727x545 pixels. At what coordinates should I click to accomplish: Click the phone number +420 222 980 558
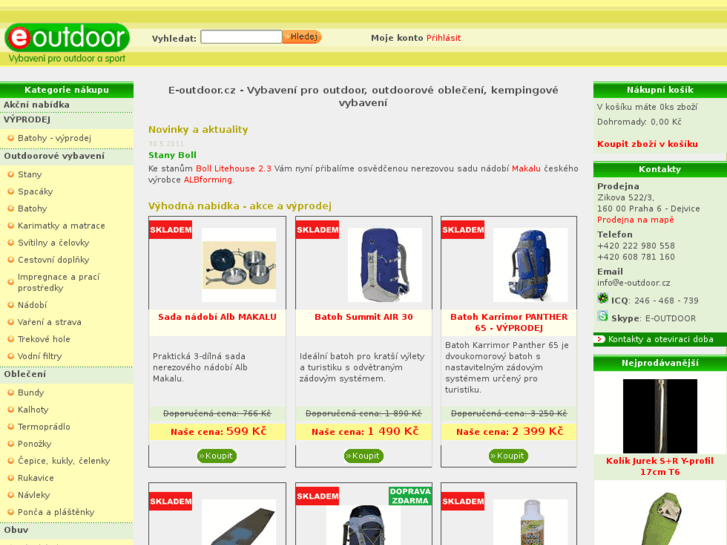click(x=636, y=246)
